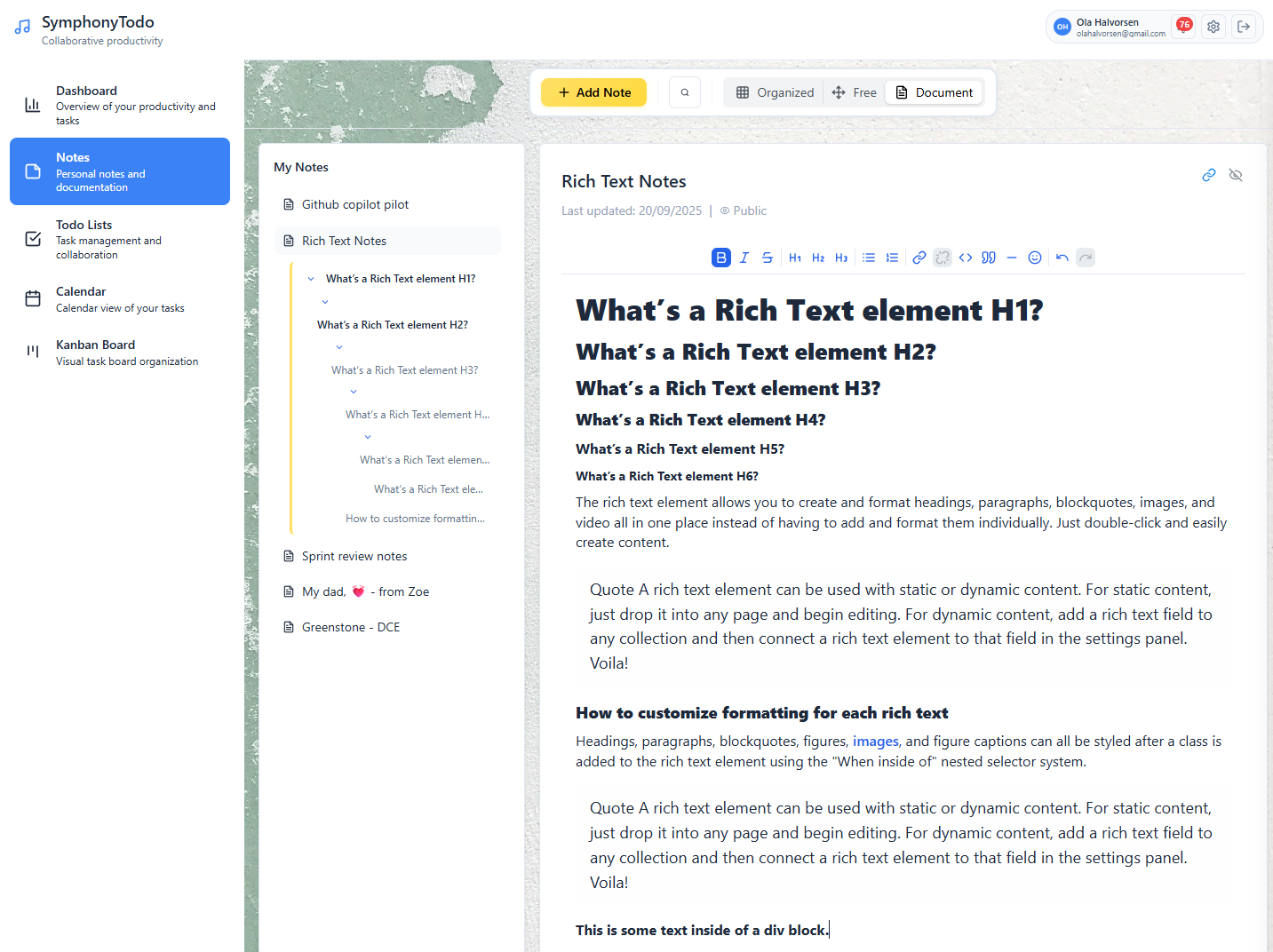This screenshot has height=952, width=1273.
Task: Collapse the 'What's a Rich Text element H1?' outline
Action: 311,278
